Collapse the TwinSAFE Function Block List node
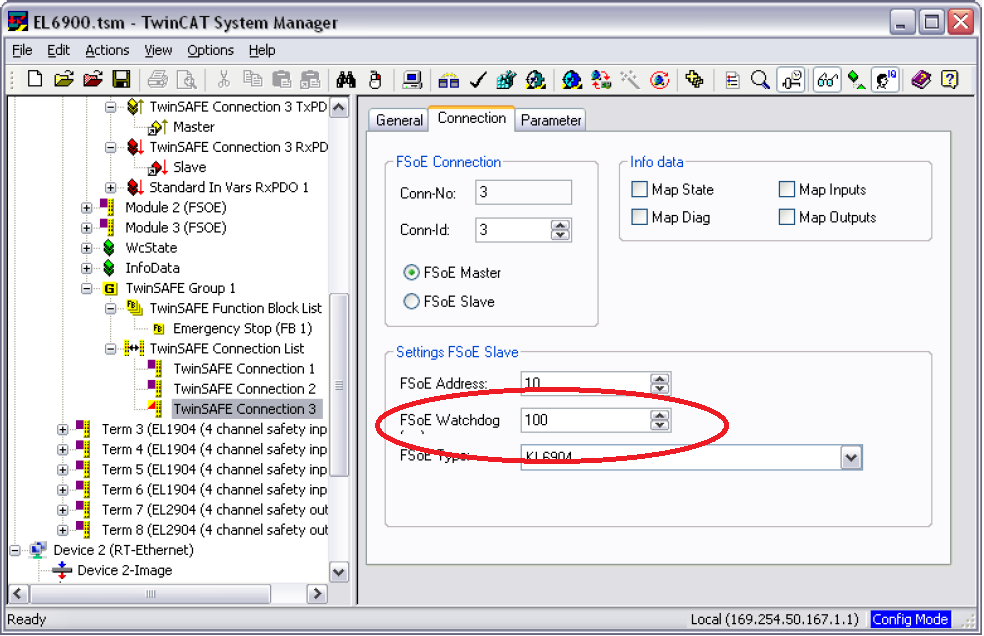 [x=110, y=308]
